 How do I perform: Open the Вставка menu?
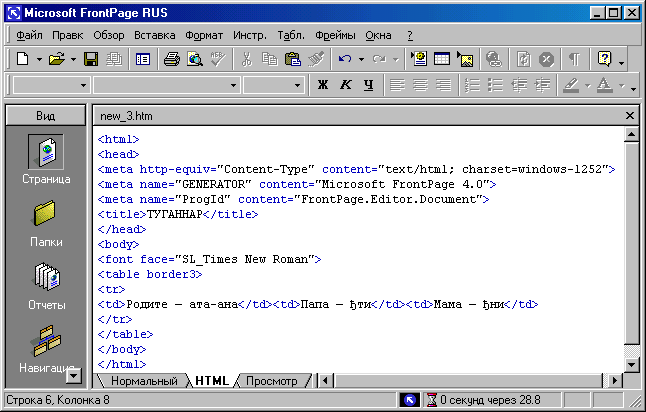pos(154,36)
